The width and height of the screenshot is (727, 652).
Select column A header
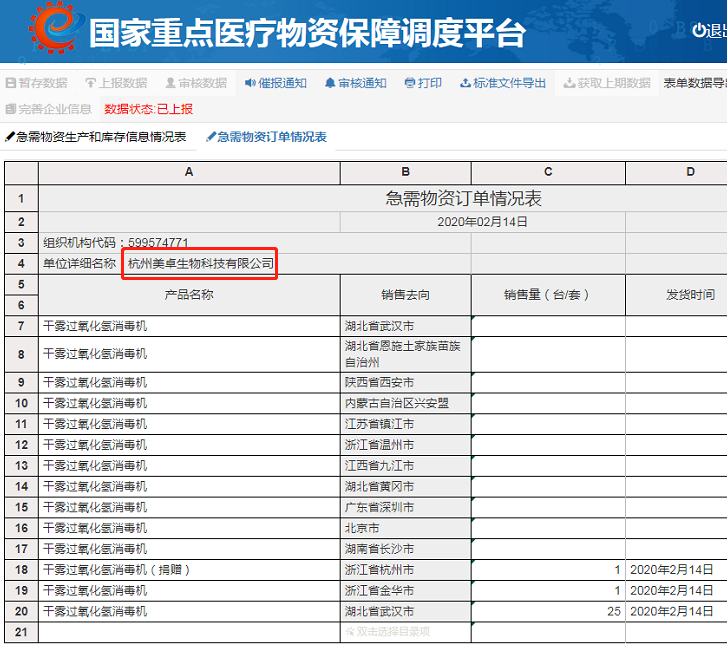click(x=189, y=172)
